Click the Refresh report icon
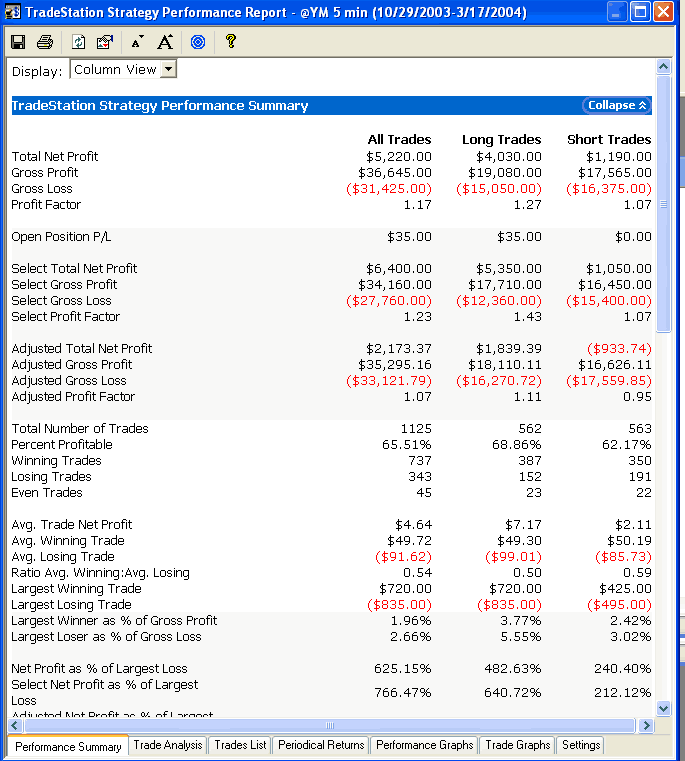Screen dimensions: 685x761 coord(78,42)
